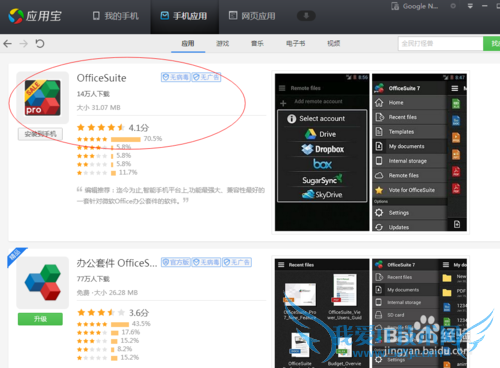
Task: Click the 3.6分 star rating
Action: (x=113, y=313)
